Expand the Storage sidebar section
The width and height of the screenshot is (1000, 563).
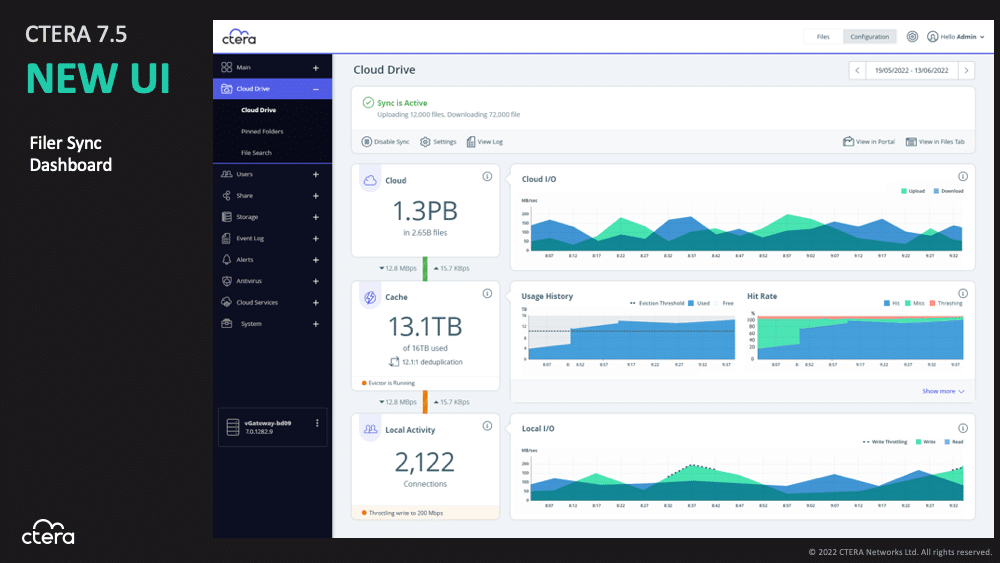click(x=316, y=217)
